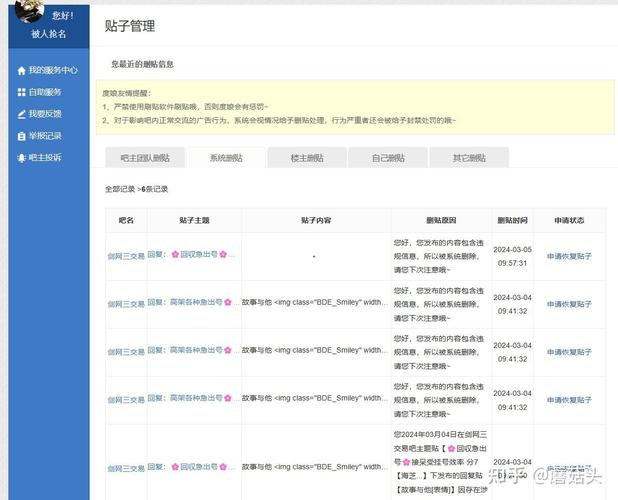Click the 贴子内容 column header
The width and height of the screenshot is (618, 500).
pos(316,220)
